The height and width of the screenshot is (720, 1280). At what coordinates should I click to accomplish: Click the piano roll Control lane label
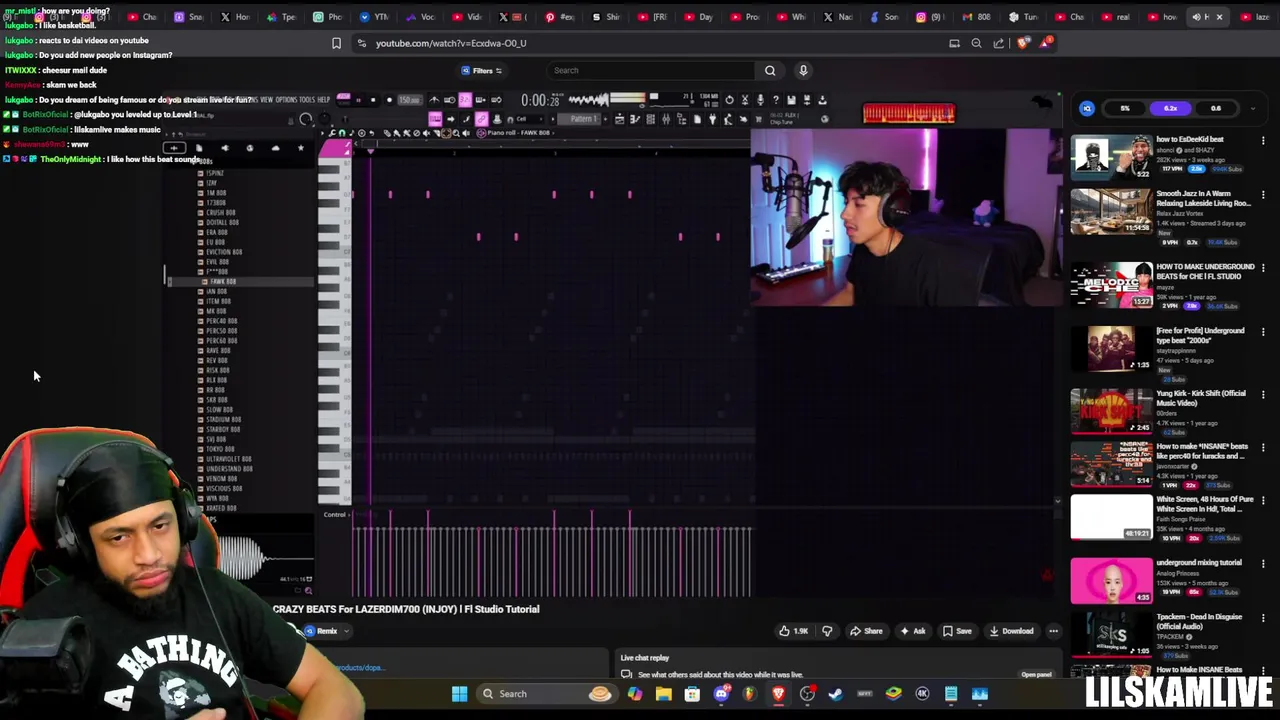pyautogui.click(x=335, y=515)
